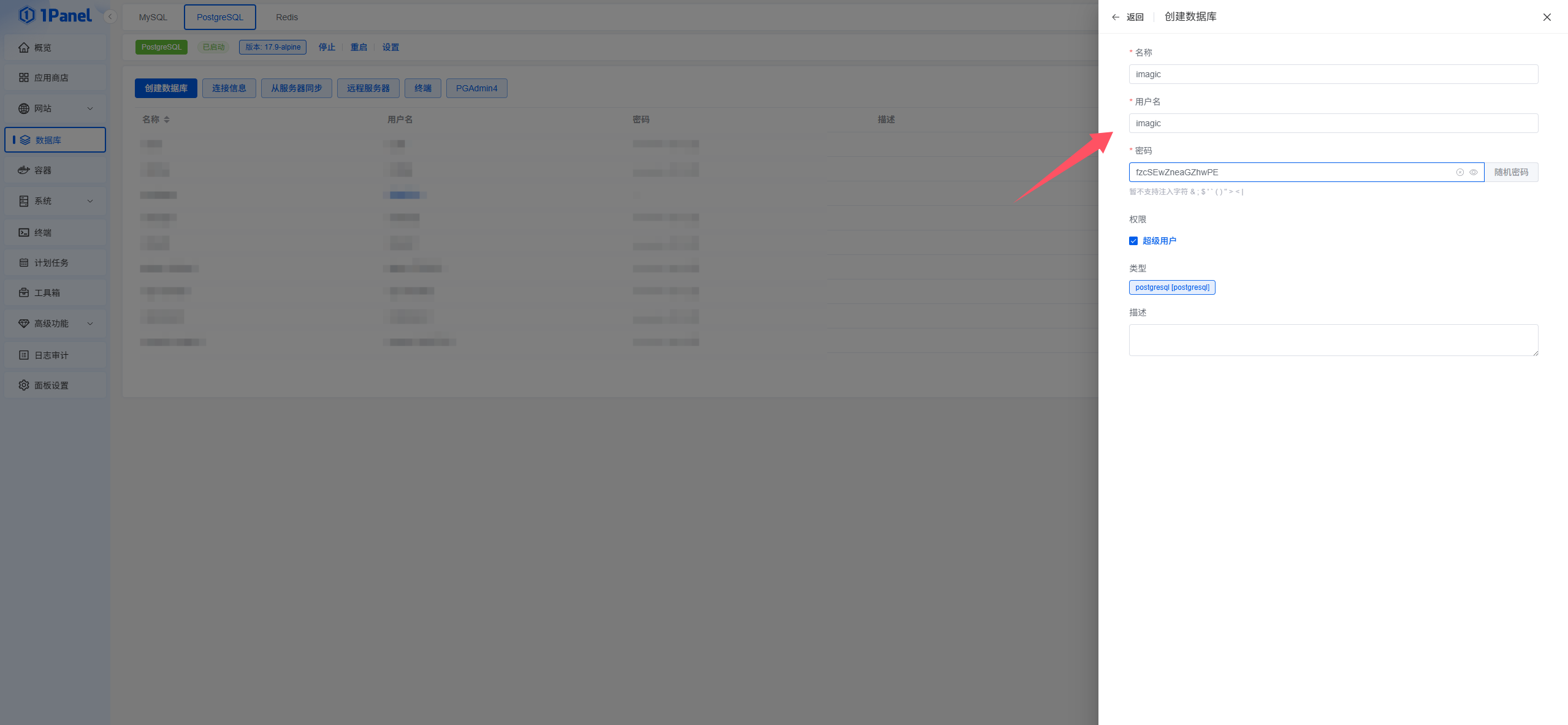Clear the password field with the x icon
This screenshot has height=725, width=1568.
(x=1460, y=172)
